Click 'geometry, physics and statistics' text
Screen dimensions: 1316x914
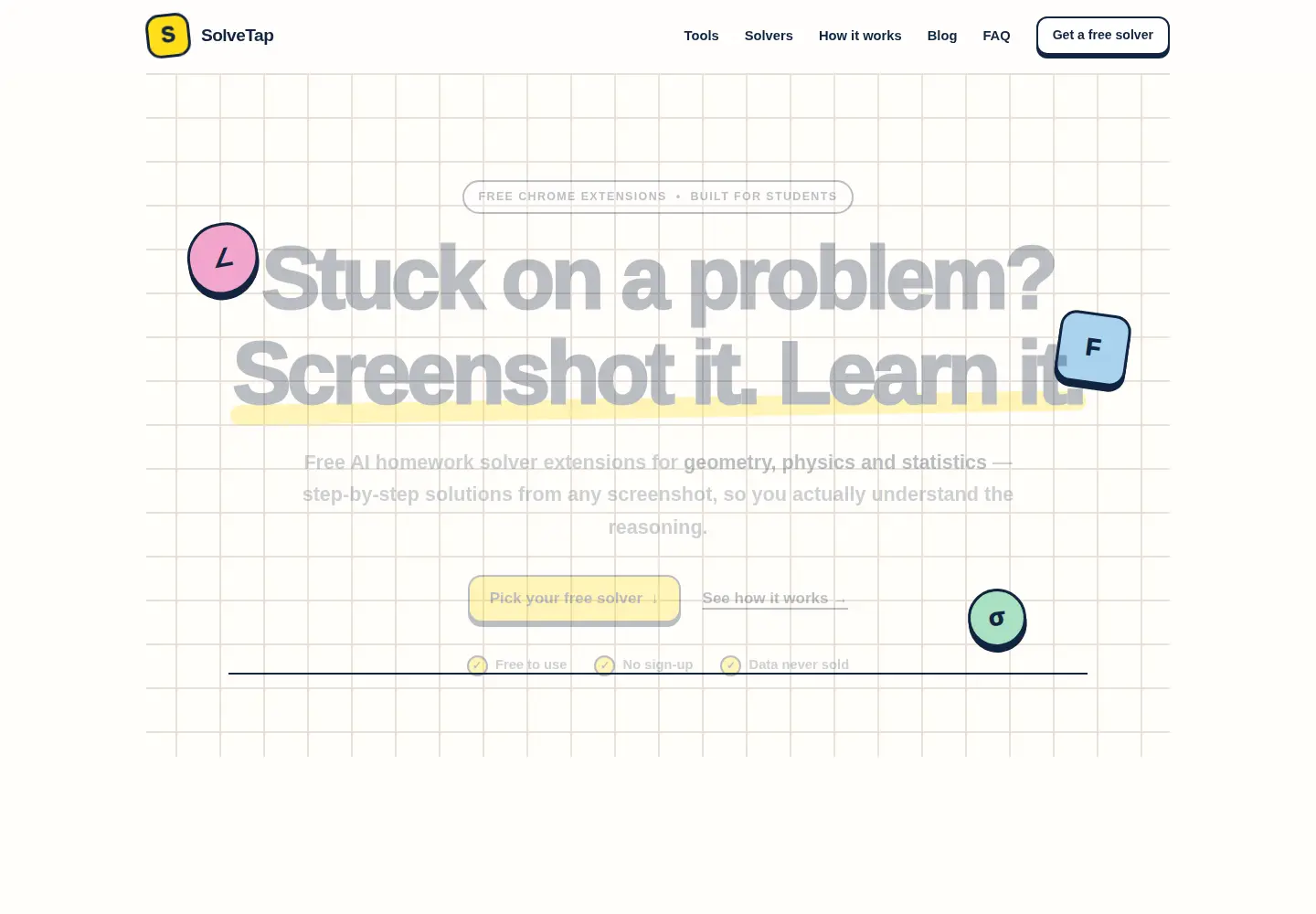[x=835, y=462]
